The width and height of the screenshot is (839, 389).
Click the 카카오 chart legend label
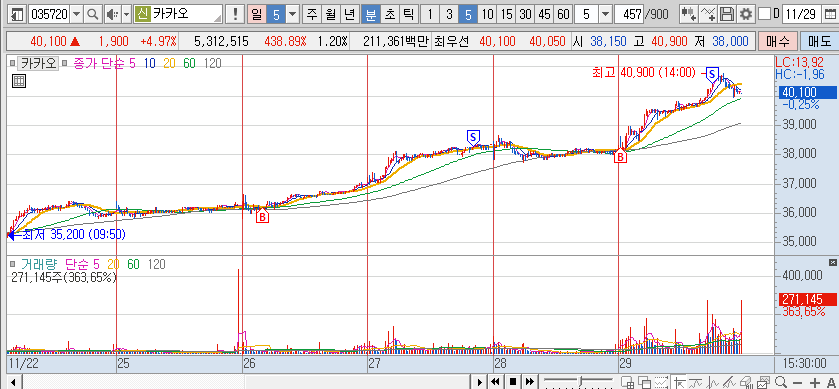(x=39, y=63)
